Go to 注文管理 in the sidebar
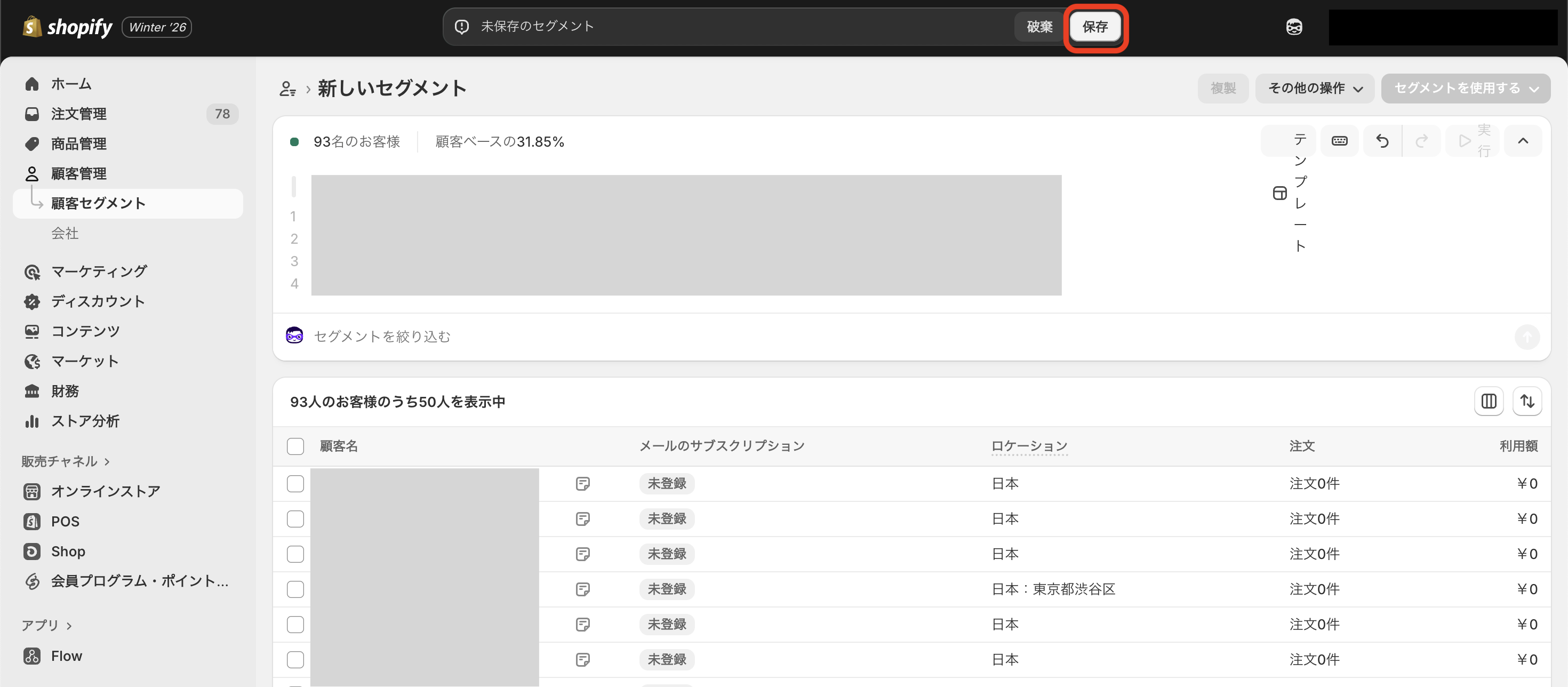The height and width of the screenshot is (687, 1568). point(78,114)
